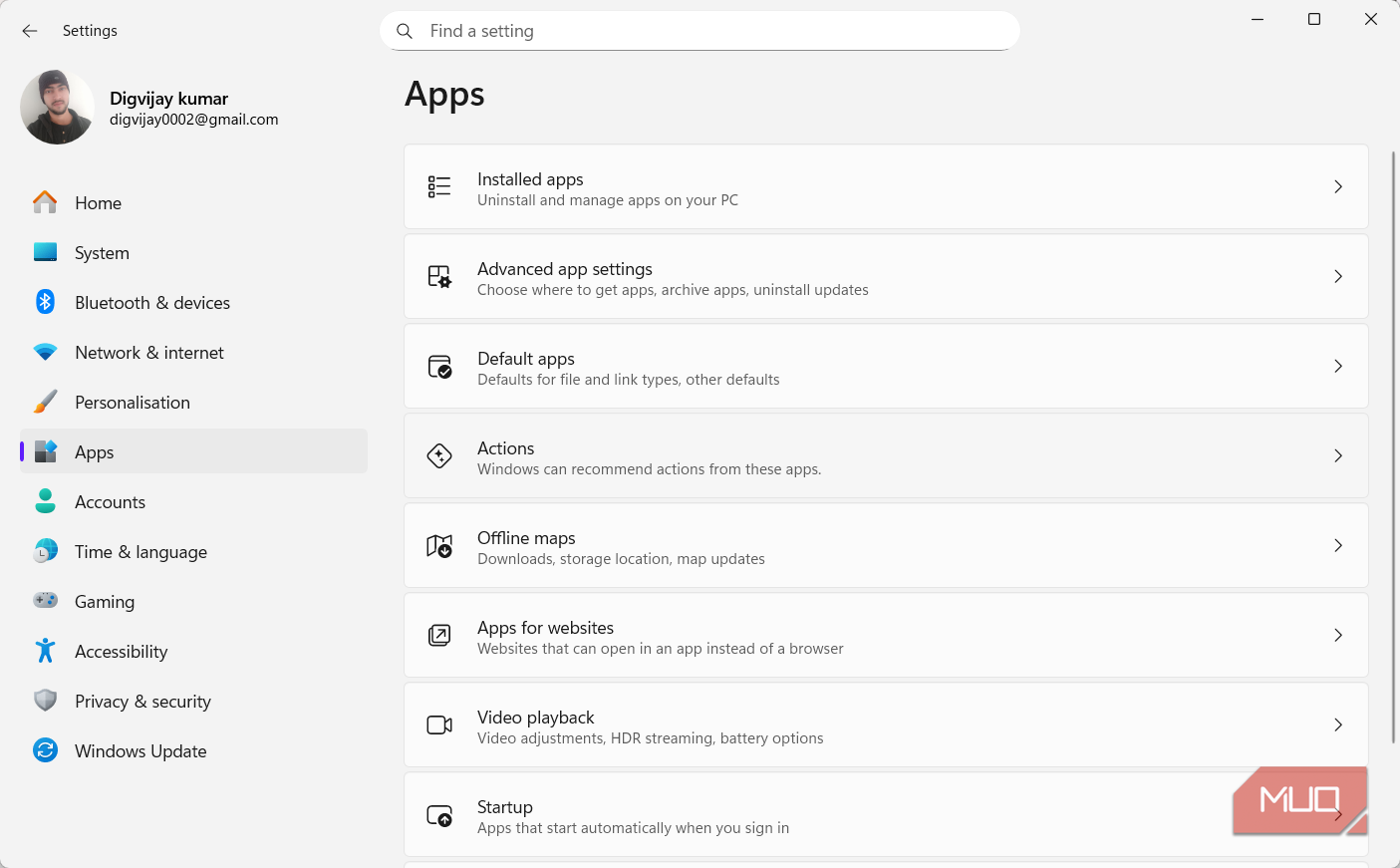
Task: Click the Digvijay kumar account name
Action: (168, 98)
